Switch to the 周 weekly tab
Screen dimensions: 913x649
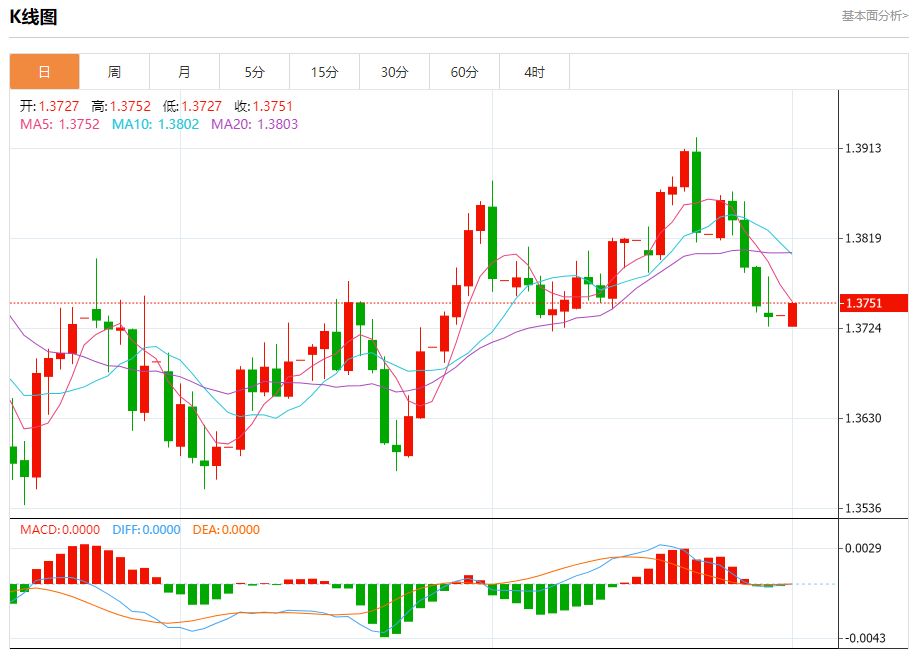coord(115,72)
